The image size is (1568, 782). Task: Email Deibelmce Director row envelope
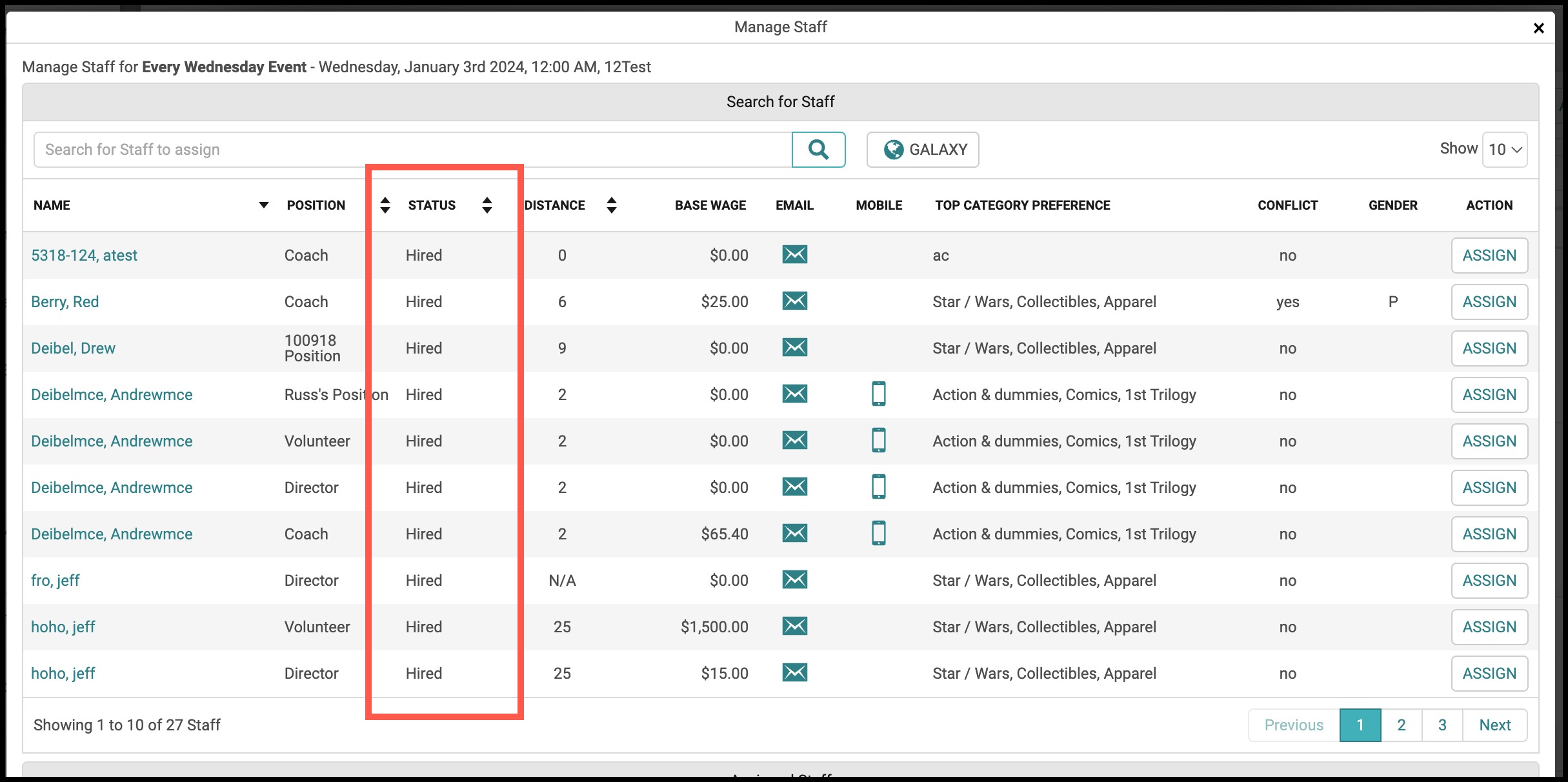[x=795, y=487]
